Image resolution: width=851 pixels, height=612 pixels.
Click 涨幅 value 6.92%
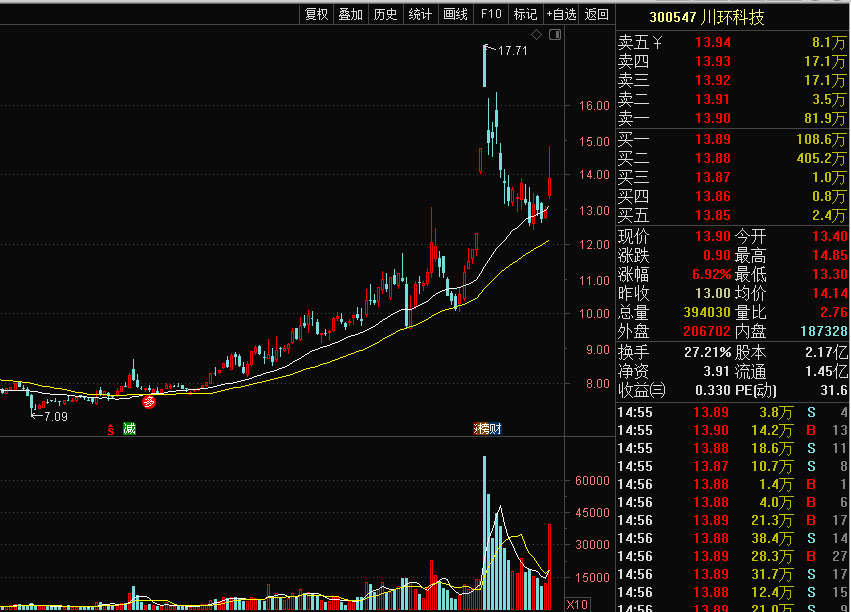click(712, 274)
